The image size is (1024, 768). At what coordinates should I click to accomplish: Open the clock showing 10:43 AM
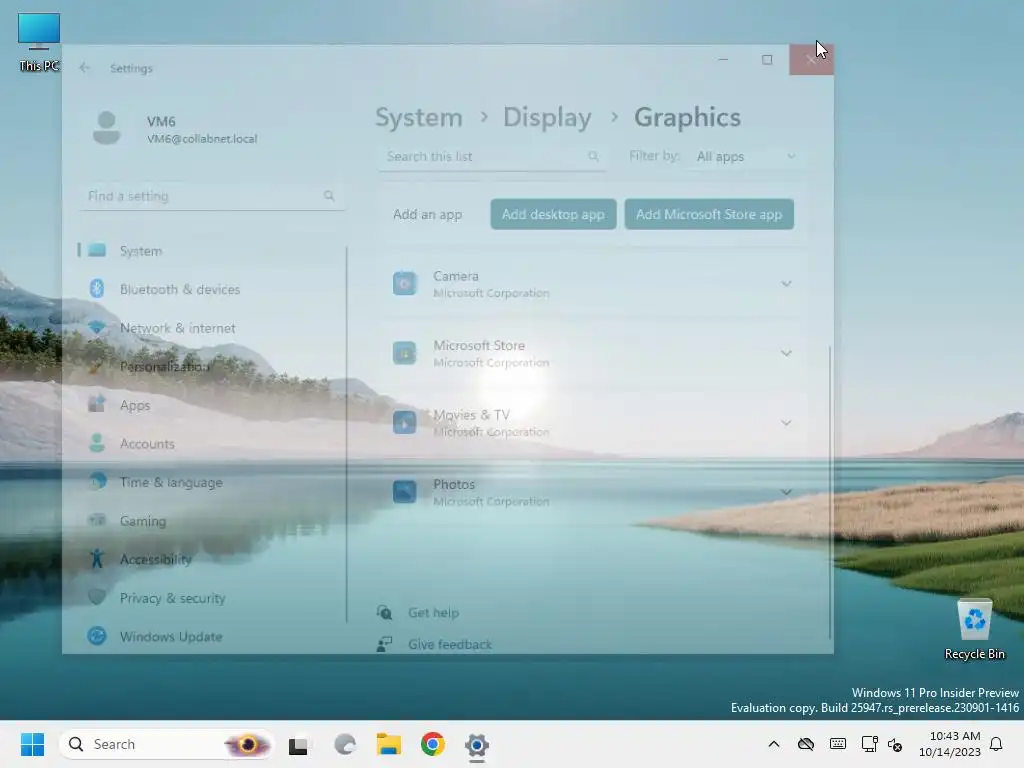coord(950,744)
